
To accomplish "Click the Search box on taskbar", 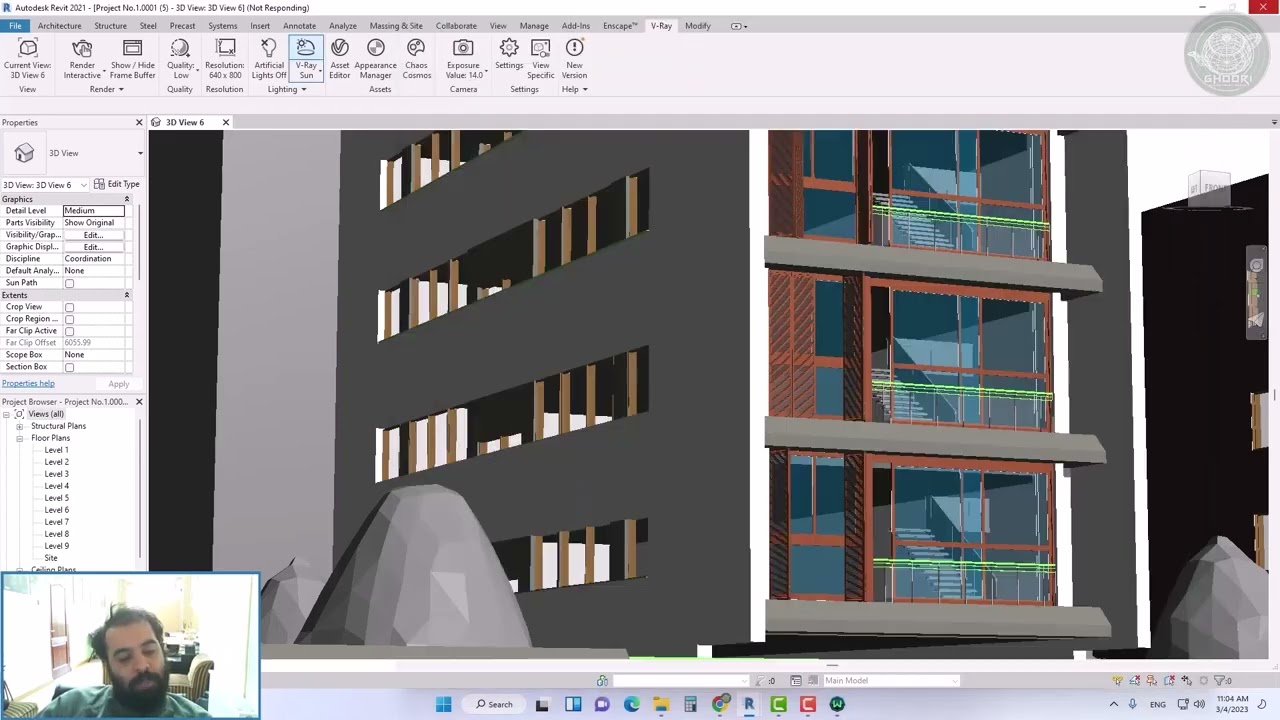I will [495, 704].
